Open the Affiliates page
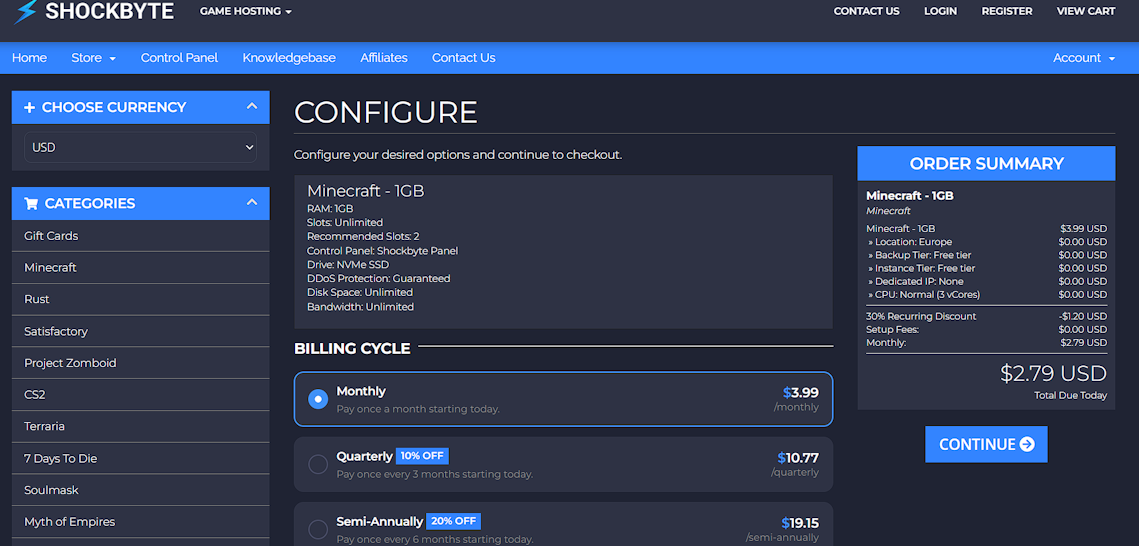Screen dimensions: 1139x546 [384, 58]
